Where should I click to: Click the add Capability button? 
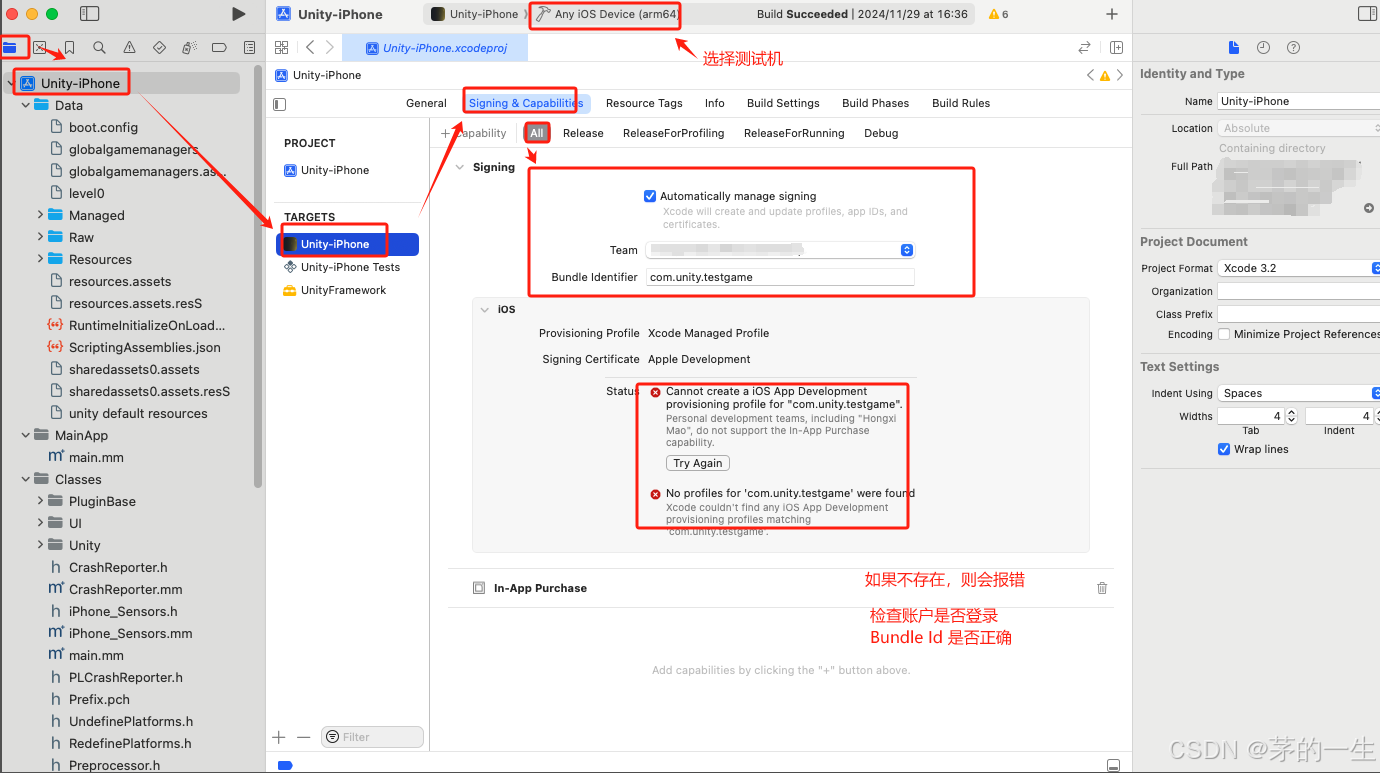tap(474, 133)
